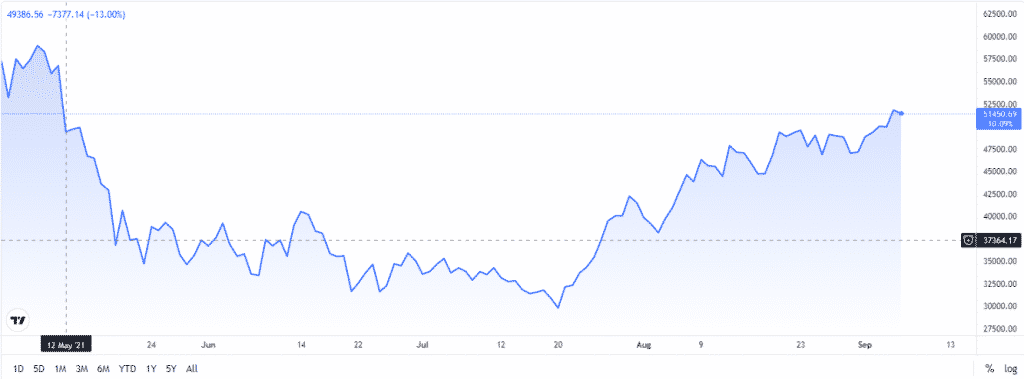Click the 49386.56 legend value at top
The height and width of the screenshot is (379, 1024).
pyautogui.click(x=25, y=14)
